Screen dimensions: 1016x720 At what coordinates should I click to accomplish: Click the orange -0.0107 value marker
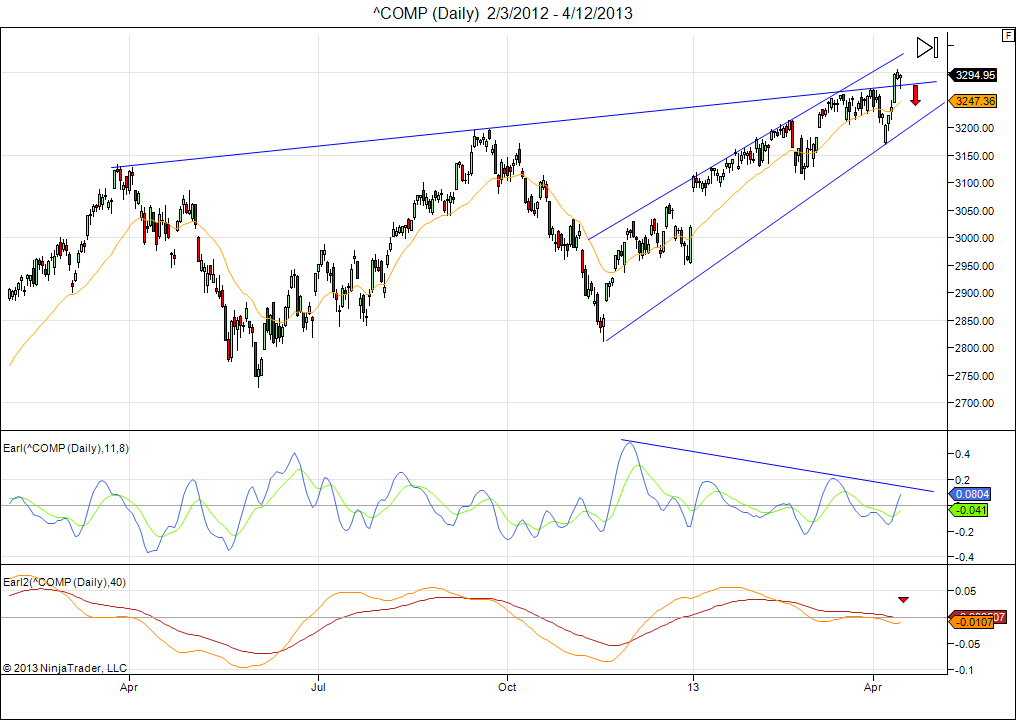click(x=973, y=623)
